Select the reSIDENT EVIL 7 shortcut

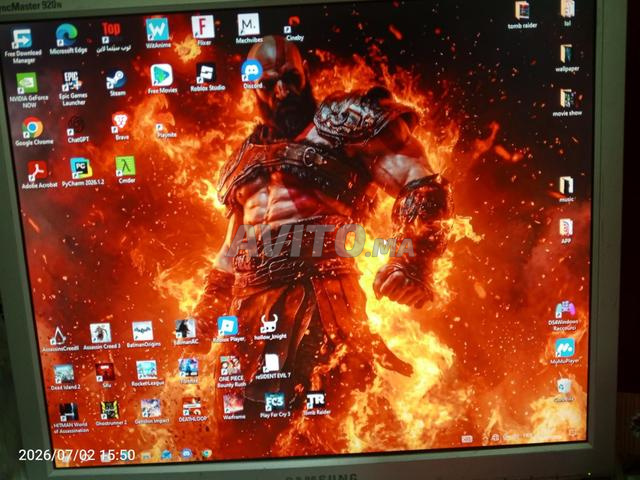pos(271,363)
